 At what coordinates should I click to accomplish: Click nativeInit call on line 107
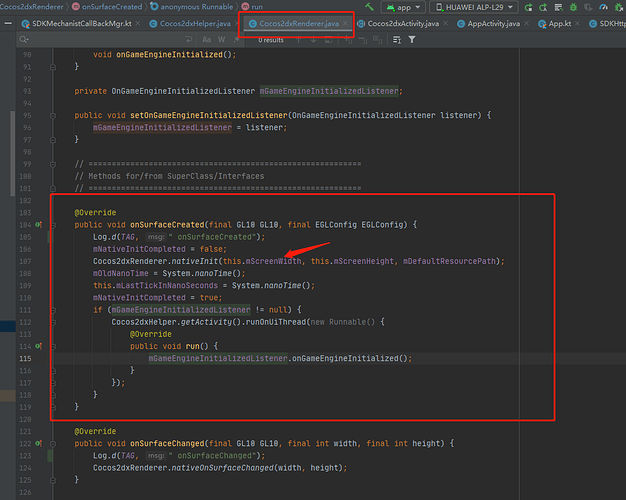coord(194,261)
